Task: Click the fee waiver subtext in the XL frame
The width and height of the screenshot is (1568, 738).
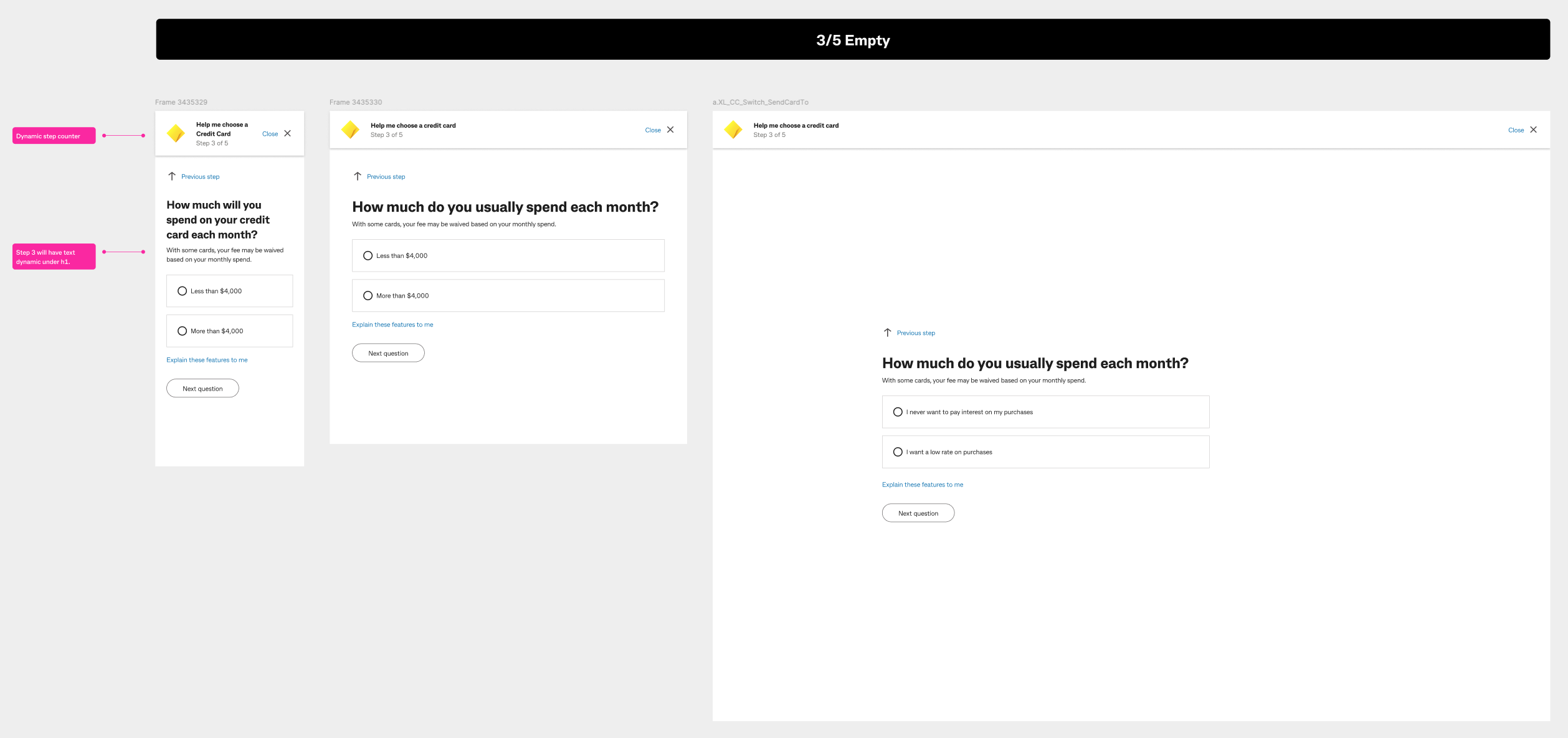Action: click(984, 381)
